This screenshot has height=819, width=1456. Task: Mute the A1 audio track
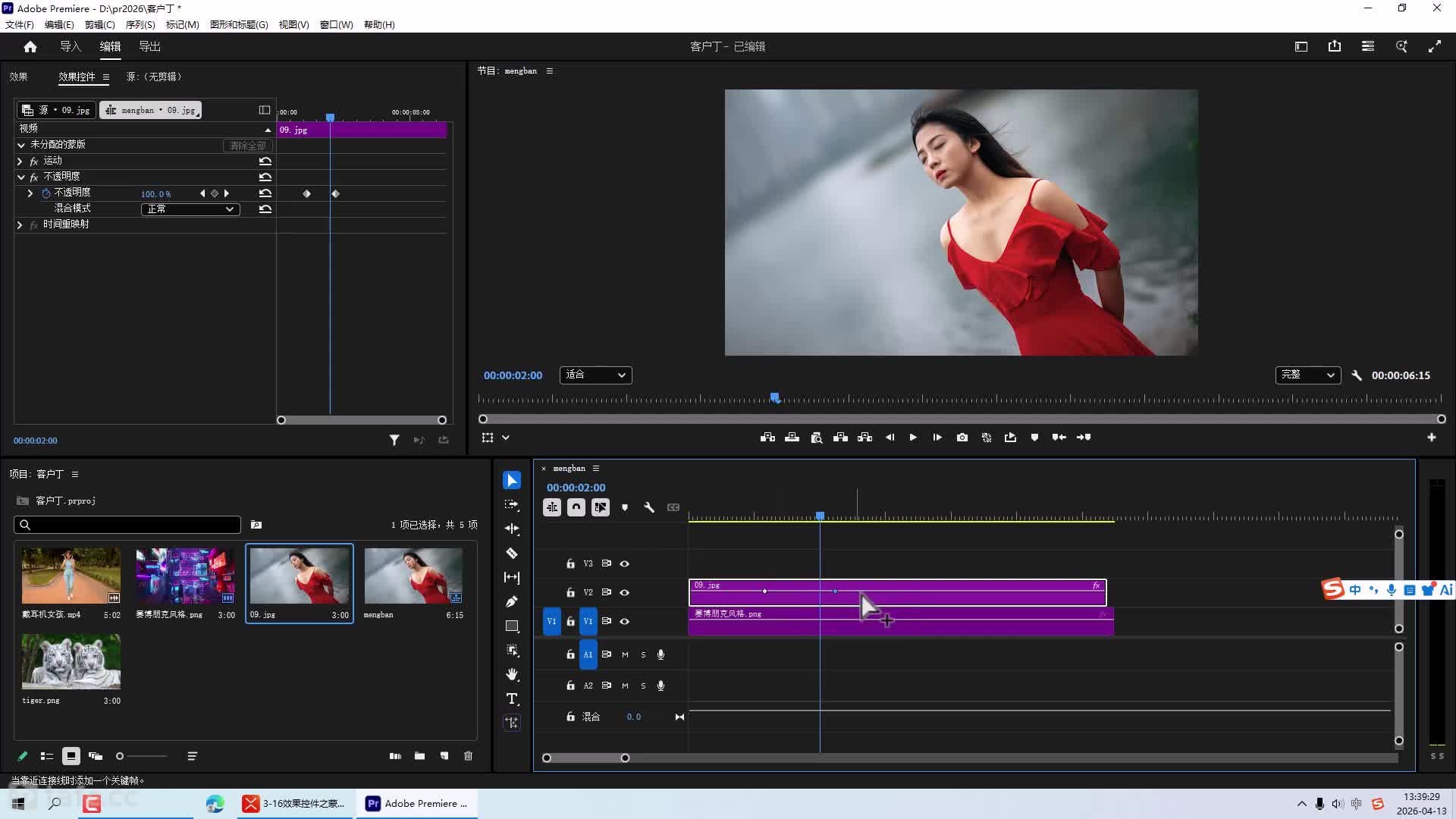[625, 655]
